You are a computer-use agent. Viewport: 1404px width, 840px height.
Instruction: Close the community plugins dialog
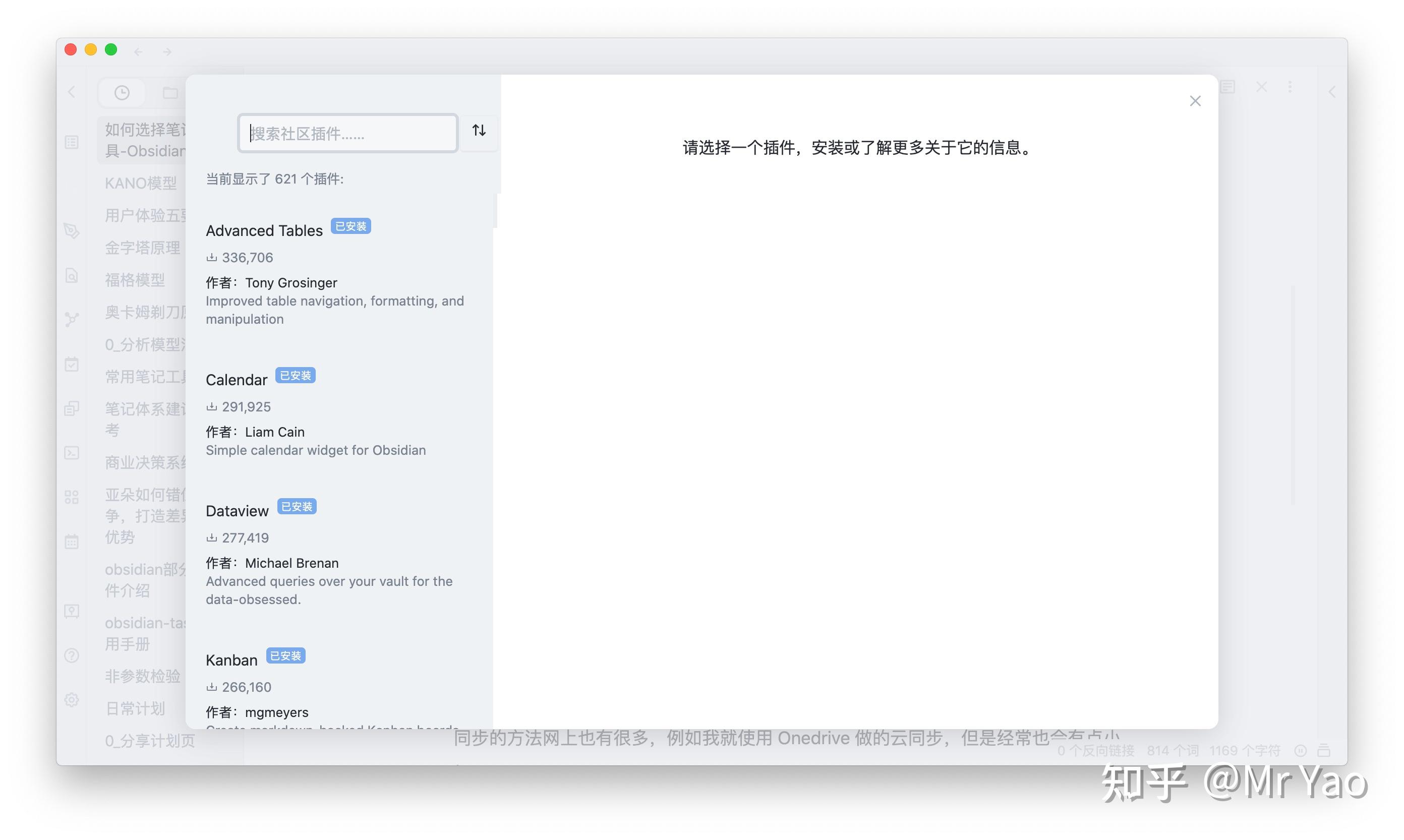coord(1195,101)
